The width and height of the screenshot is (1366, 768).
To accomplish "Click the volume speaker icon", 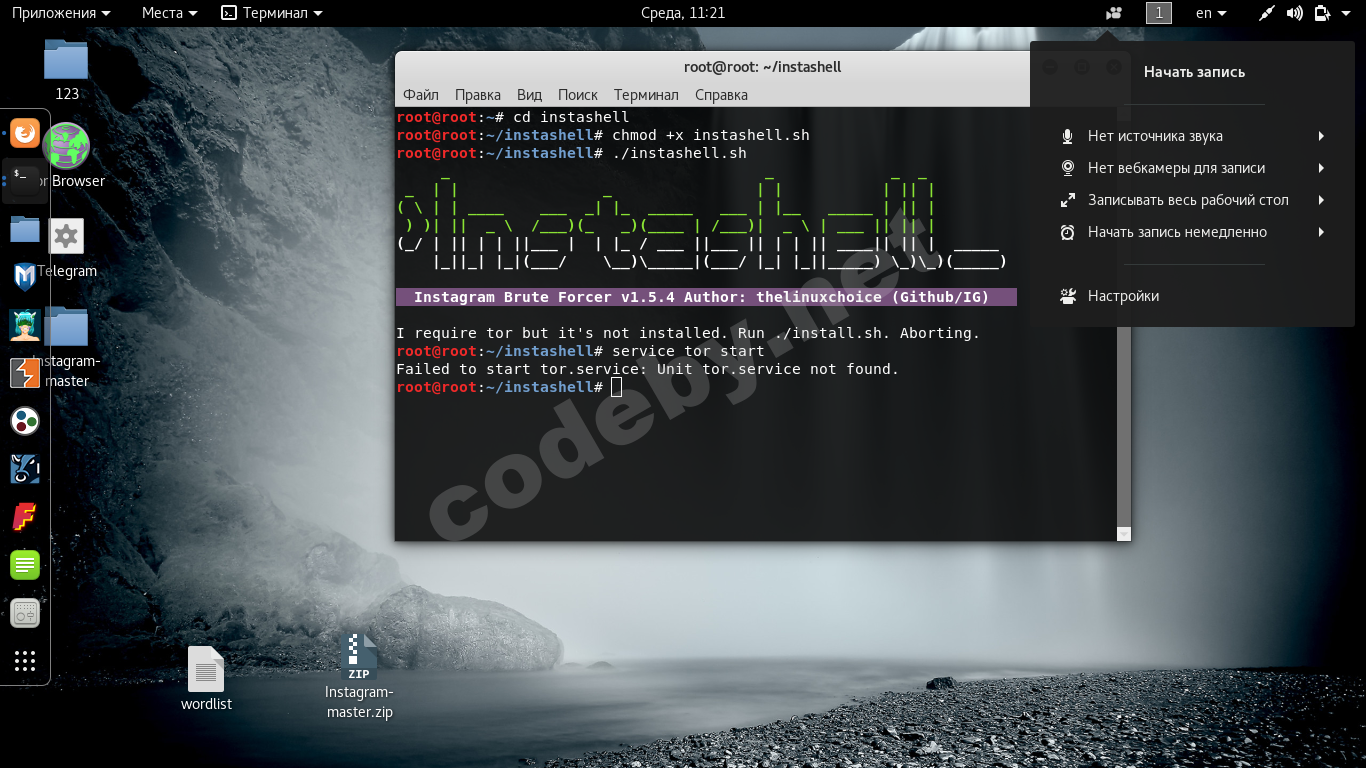I will [x=1294, y=13].
